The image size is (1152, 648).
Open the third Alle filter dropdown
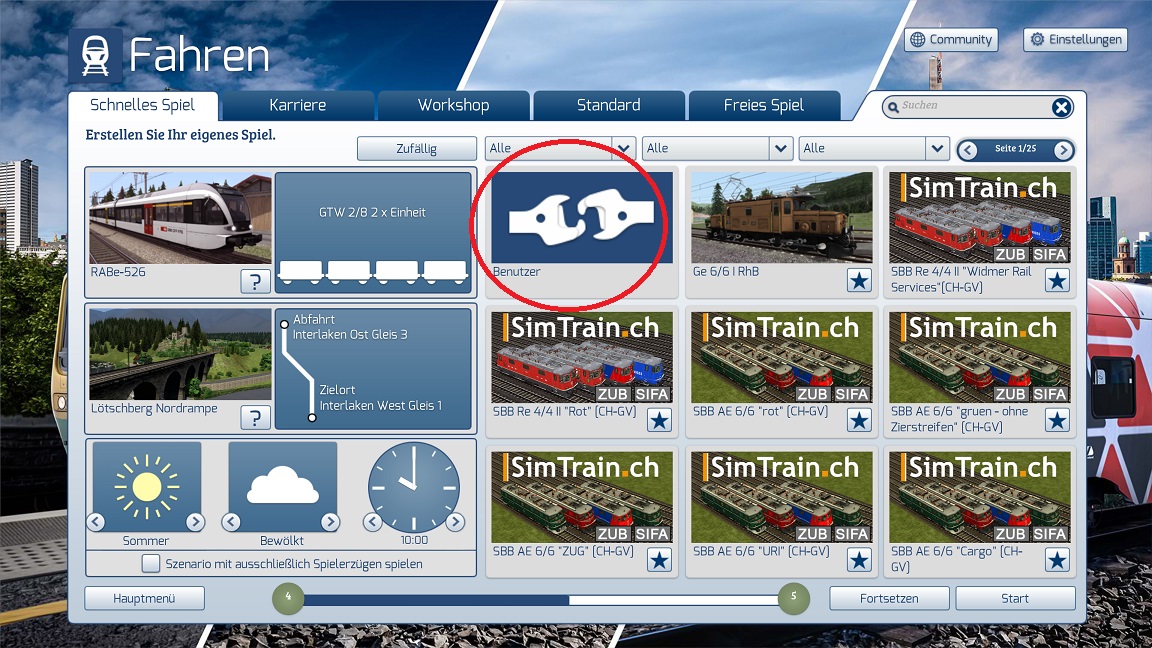click(874, 148)
